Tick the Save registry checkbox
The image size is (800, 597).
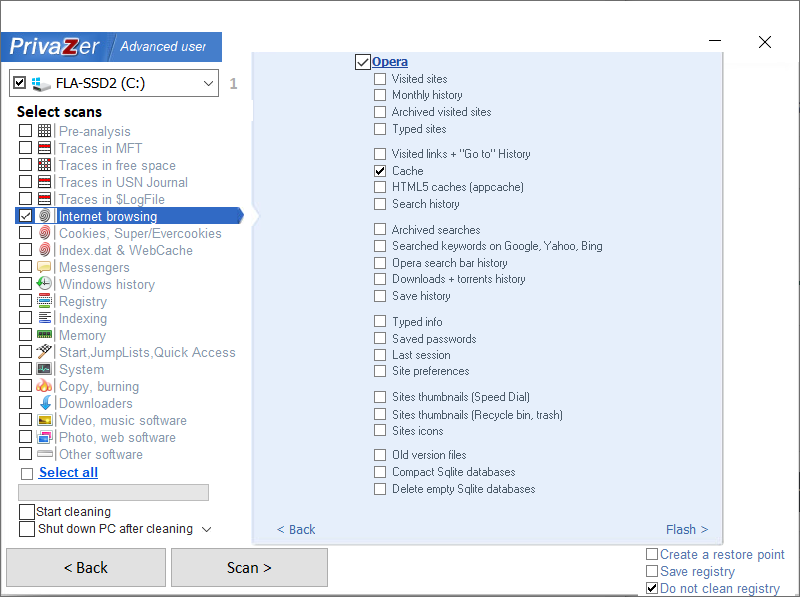click(652, 571)
